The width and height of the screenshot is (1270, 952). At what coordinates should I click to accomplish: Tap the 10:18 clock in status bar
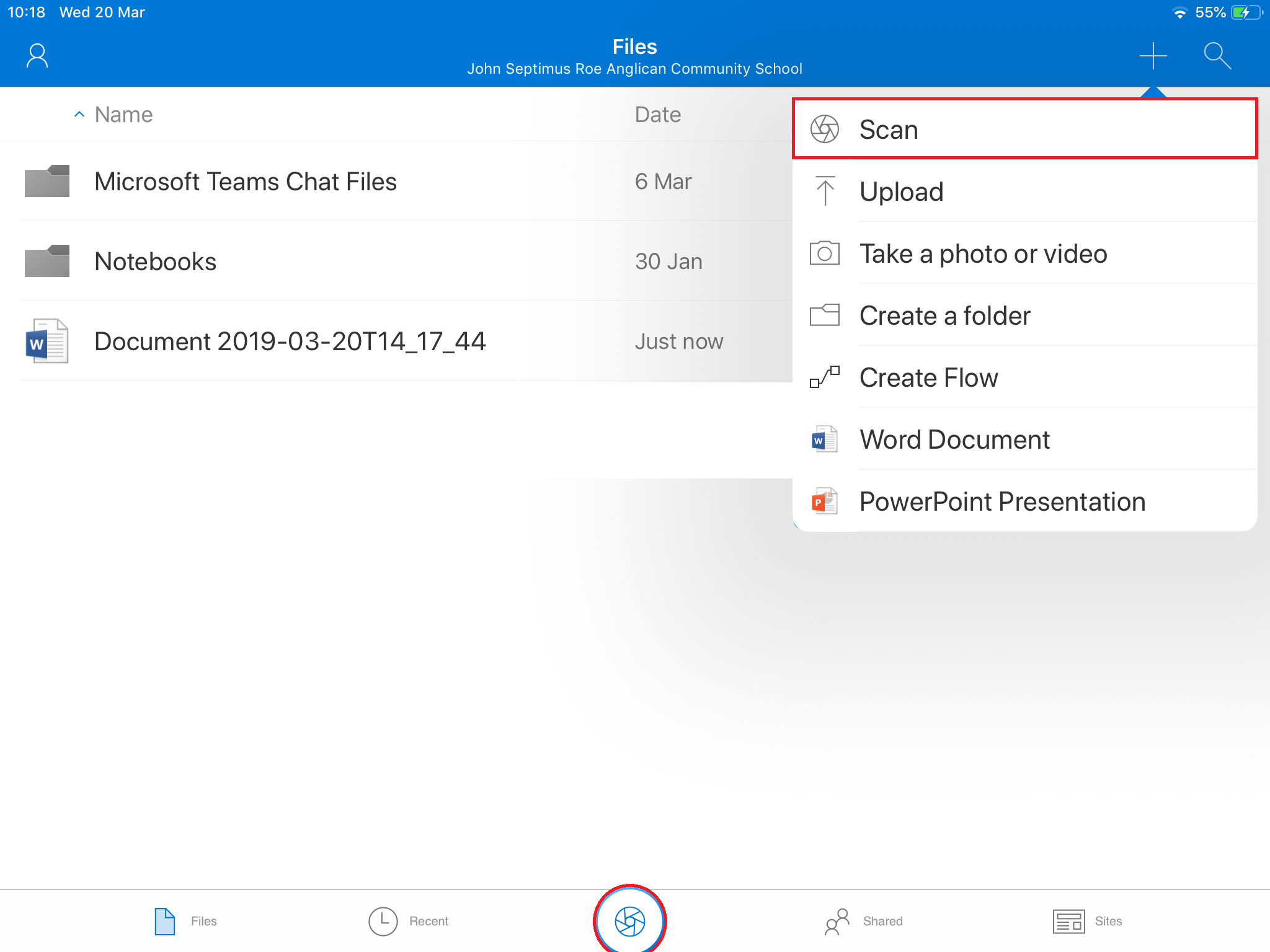pyautogui.click(x=26, y=12)
